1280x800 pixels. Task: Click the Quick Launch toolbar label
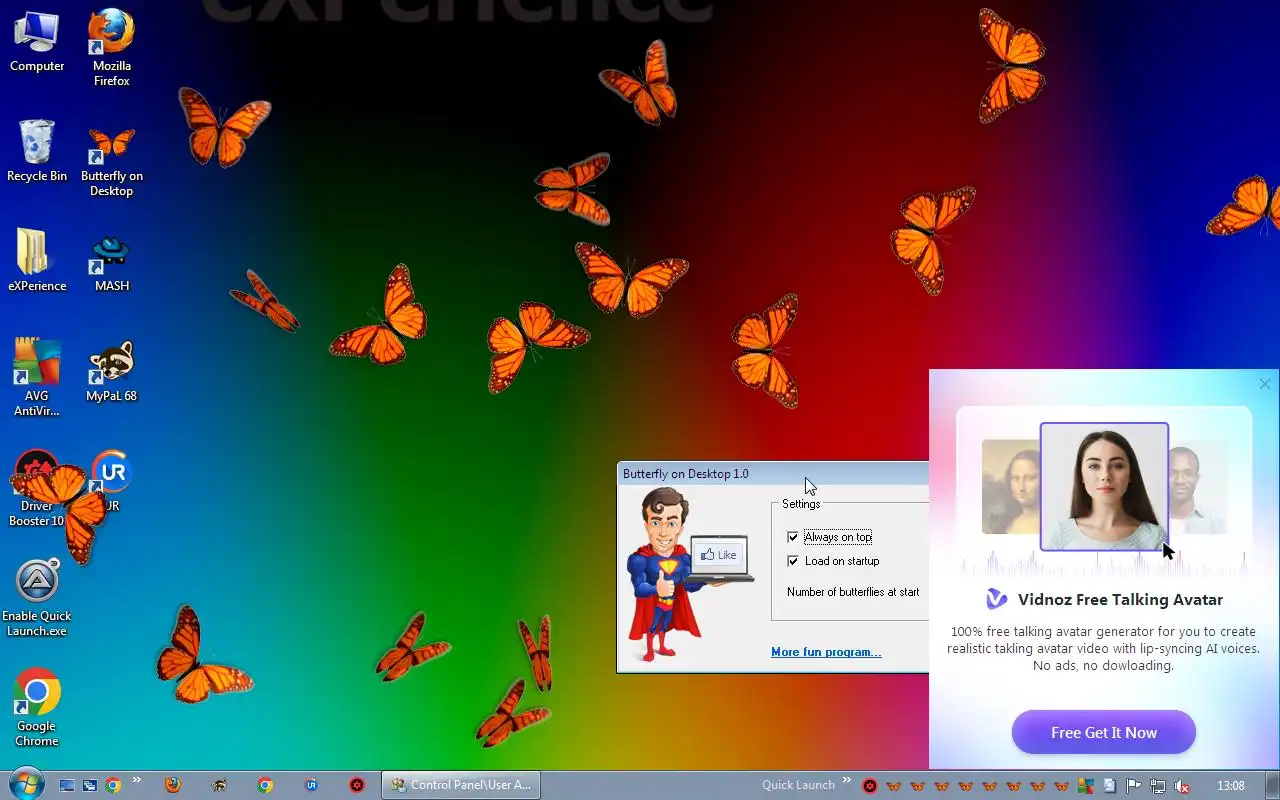[798, 785]
